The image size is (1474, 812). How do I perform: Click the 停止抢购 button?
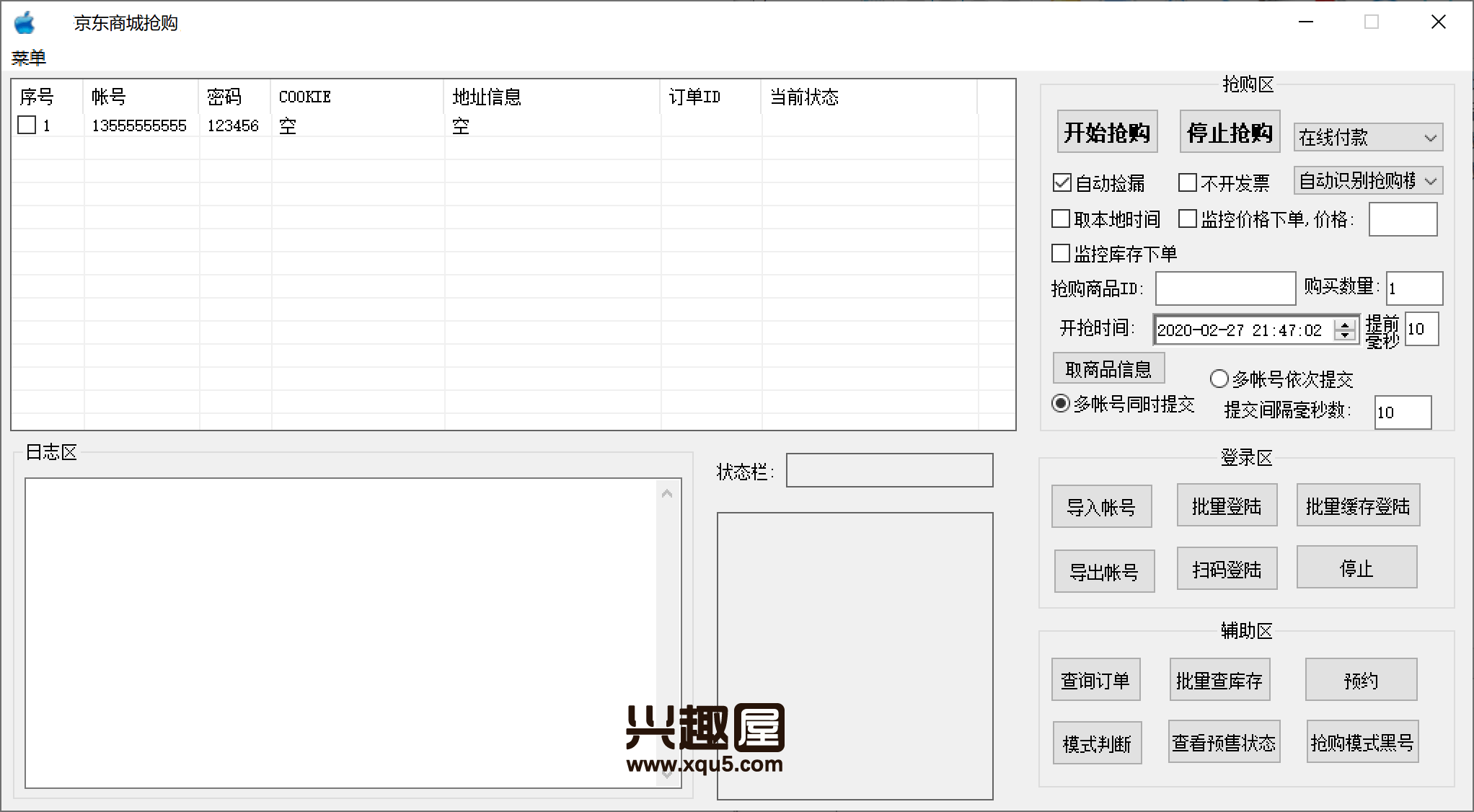tap(1230, 132)
